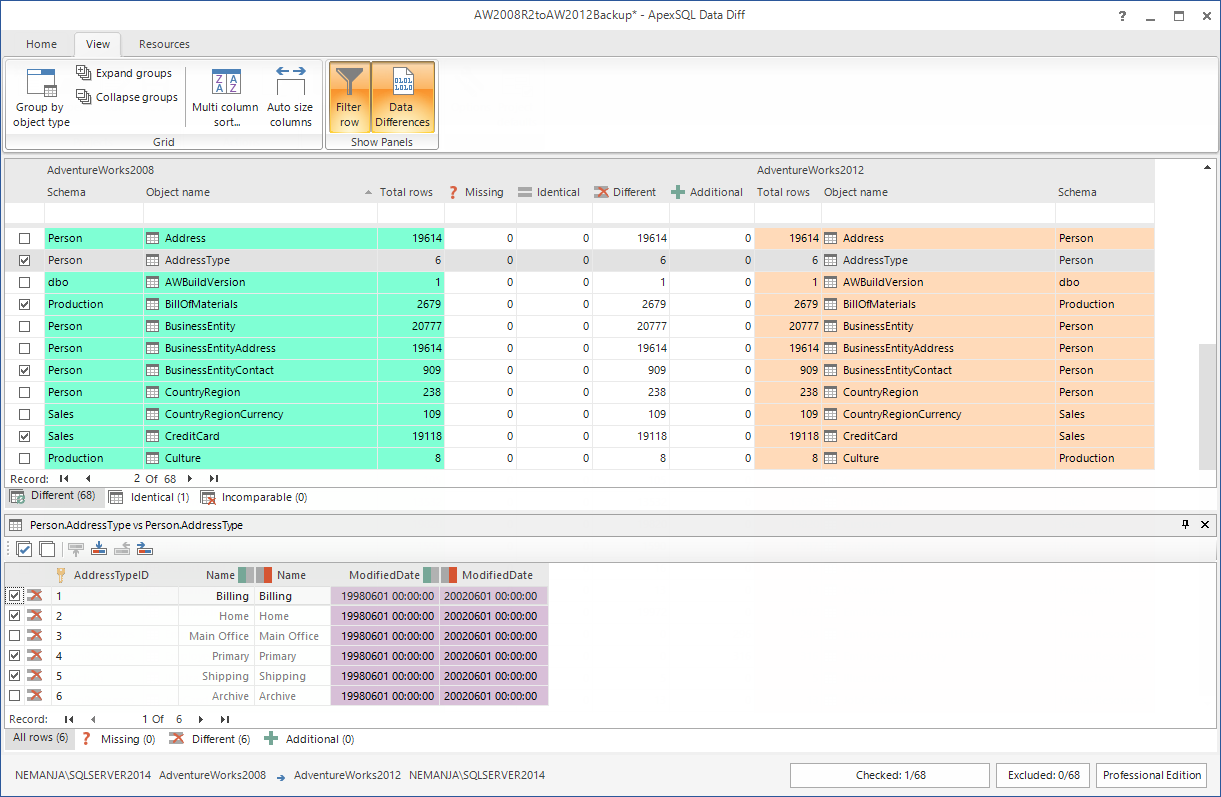Uncheck the Shipping row checkbox

15,676
